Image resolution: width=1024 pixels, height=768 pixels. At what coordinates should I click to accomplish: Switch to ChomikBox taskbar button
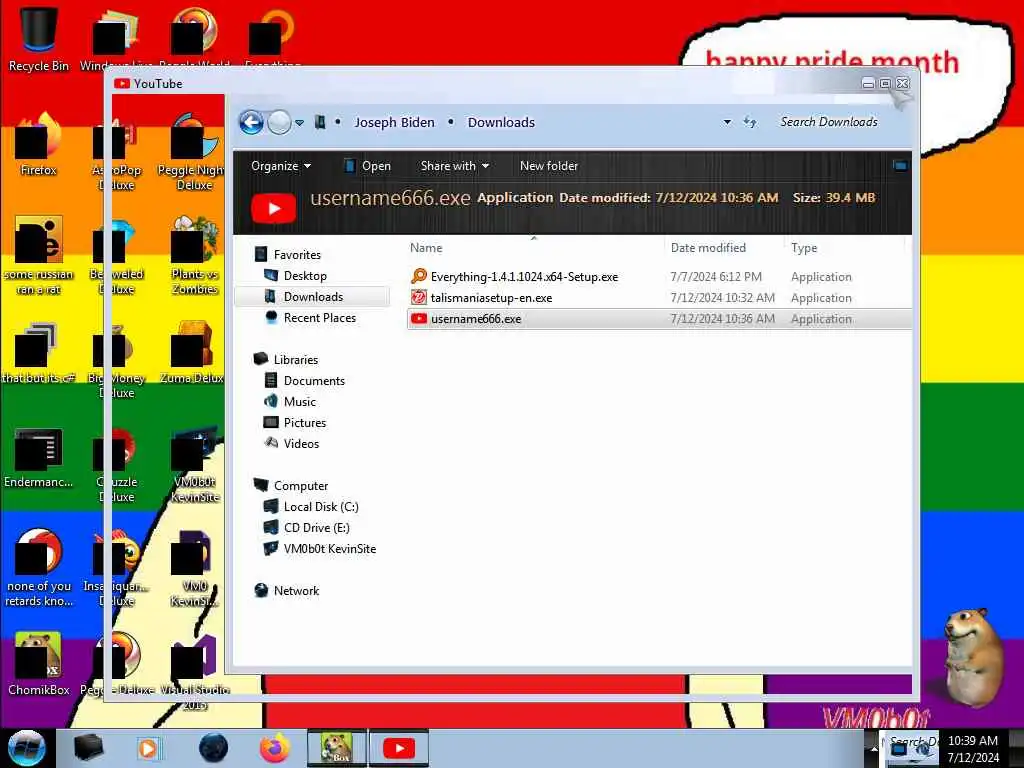tap(337, 748)
